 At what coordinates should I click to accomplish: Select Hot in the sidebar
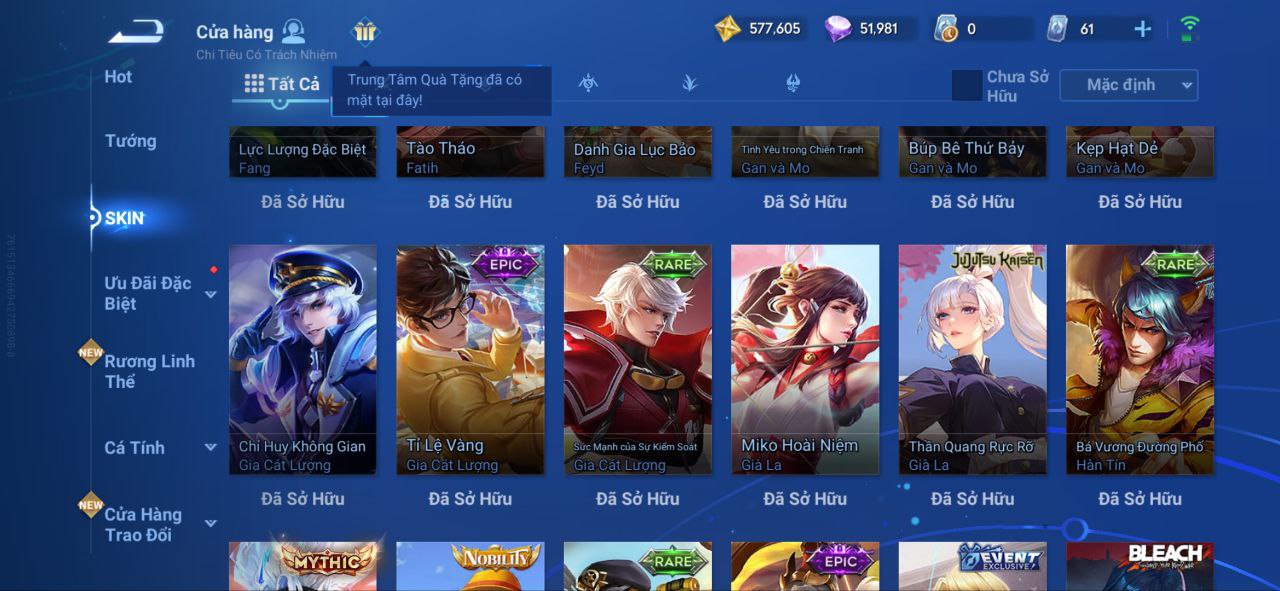click(x=118, y=77)
